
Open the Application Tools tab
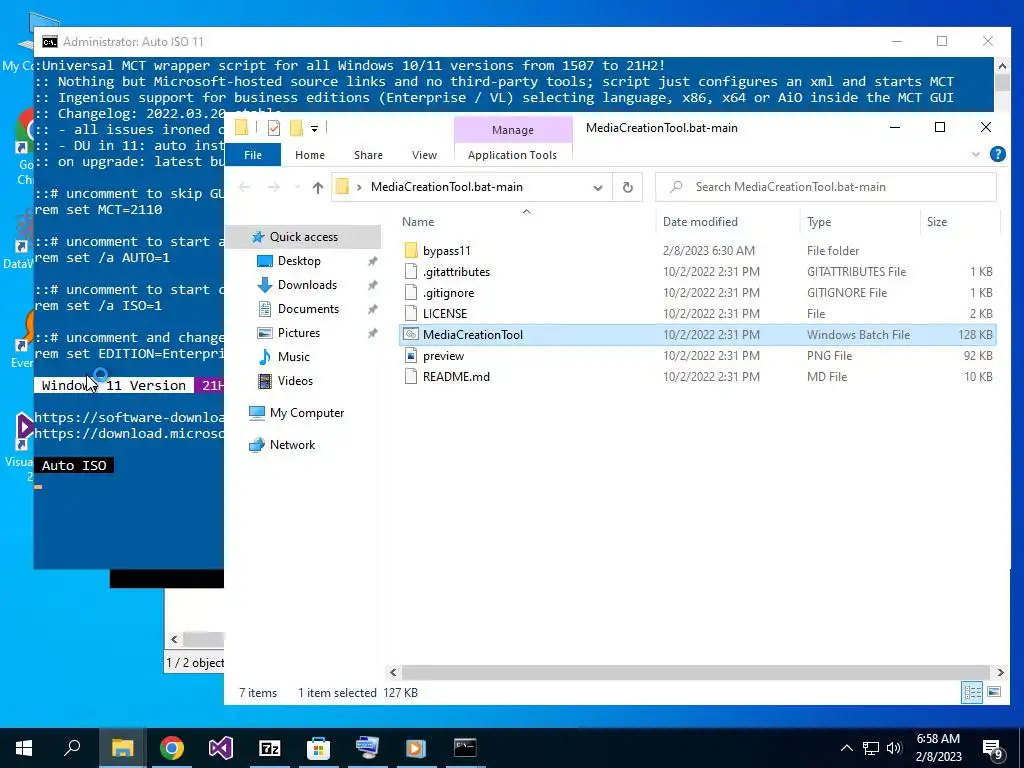[513, 155]
